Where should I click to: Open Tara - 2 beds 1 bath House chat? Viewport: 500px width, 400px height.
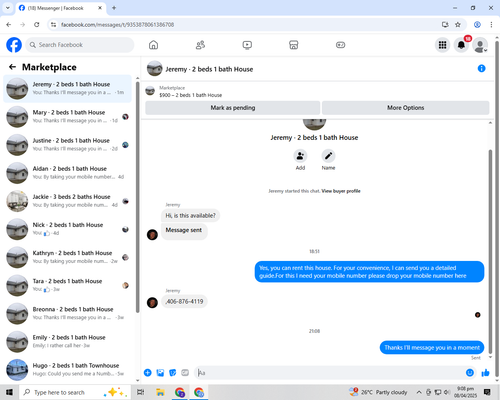[67, 285]
